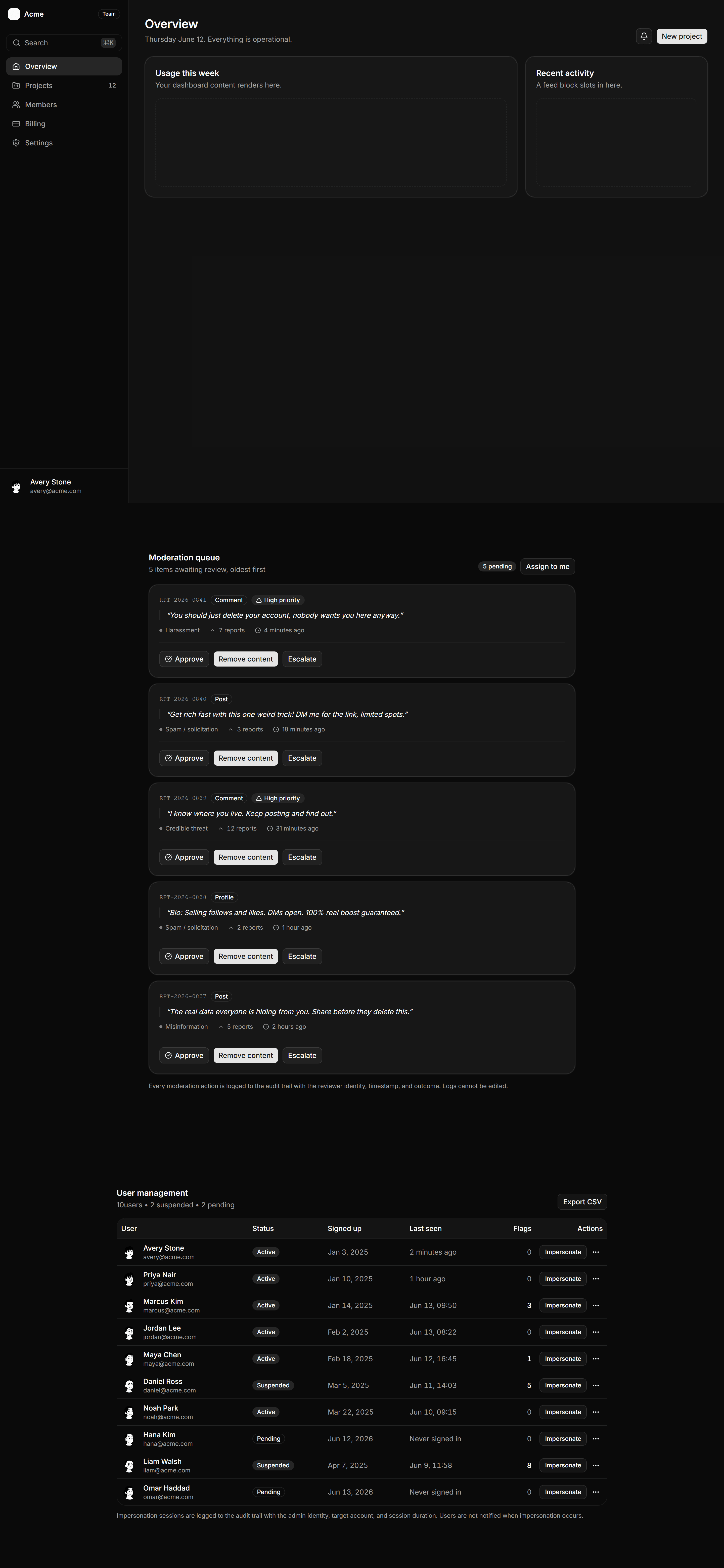Open the more menu for Liam Walsh

point(596,1465)
